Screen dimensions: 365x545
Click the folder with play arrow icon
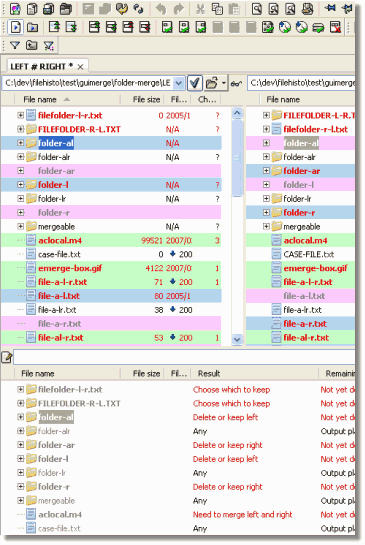click(x=32, y=27)
